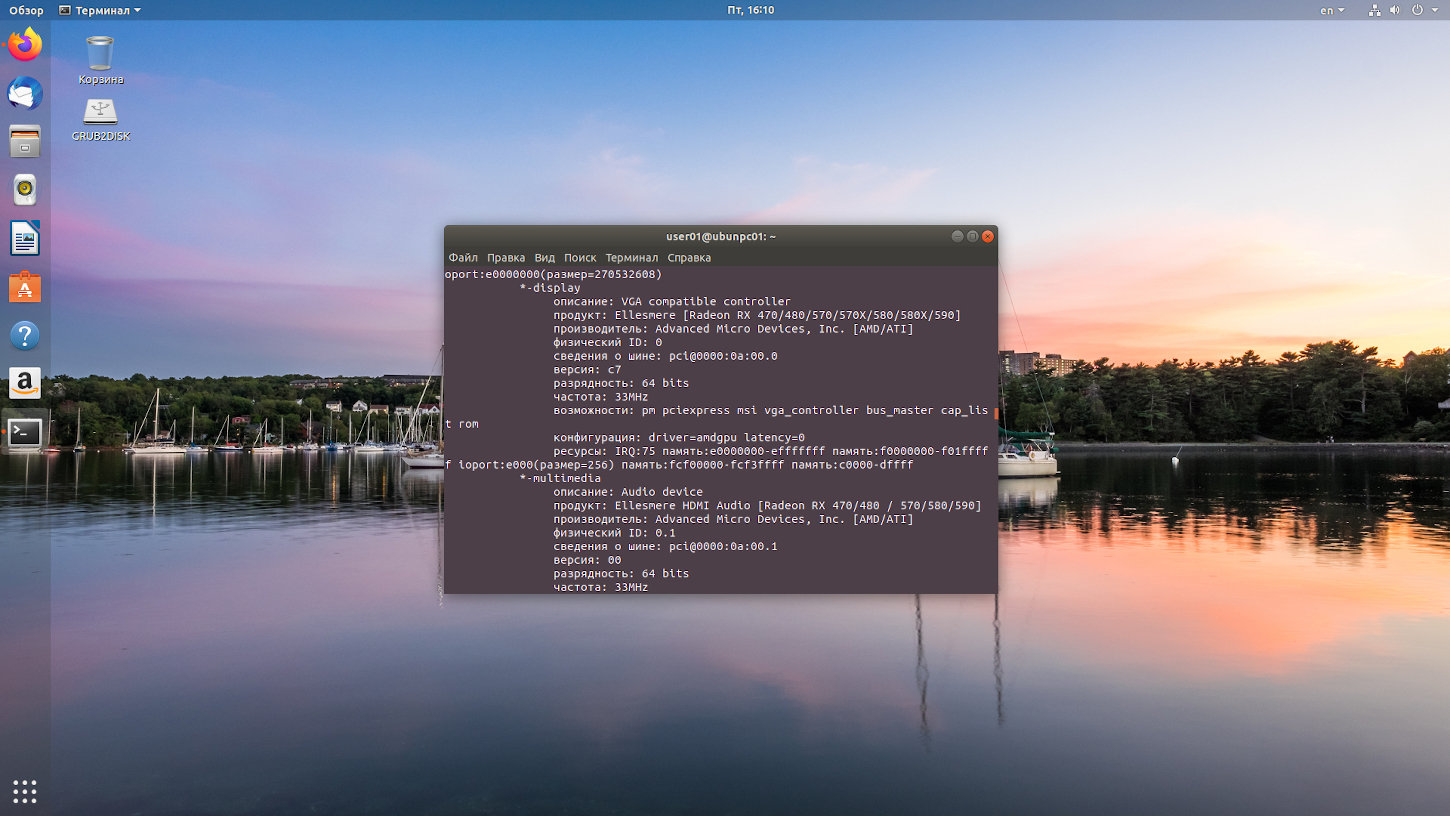
Task: Click the *-display line in terminal
Action: point(550,288)
